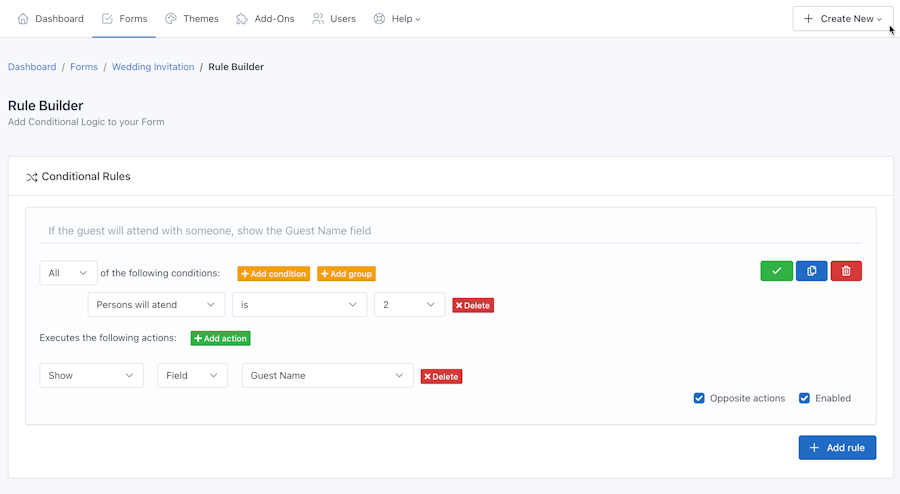
Task: Open the Persons will atend field dropdown
Action: [156, 305]
